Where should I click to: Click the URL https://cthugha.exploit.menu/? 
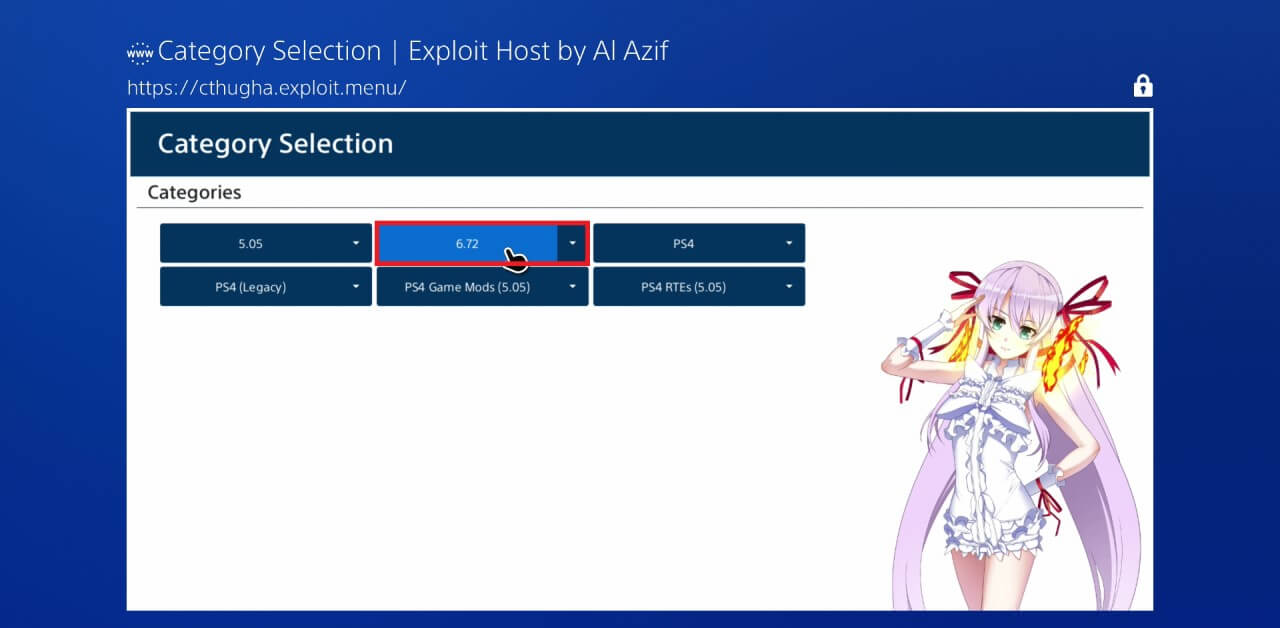click(x=267, y=88)
